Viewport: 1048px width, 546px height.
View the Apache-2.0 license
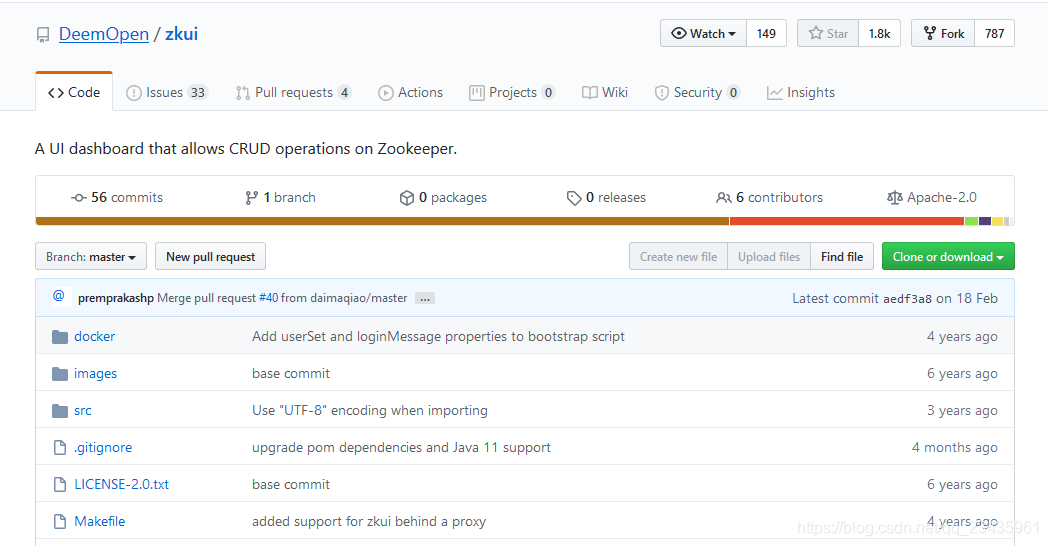[932, 197]
